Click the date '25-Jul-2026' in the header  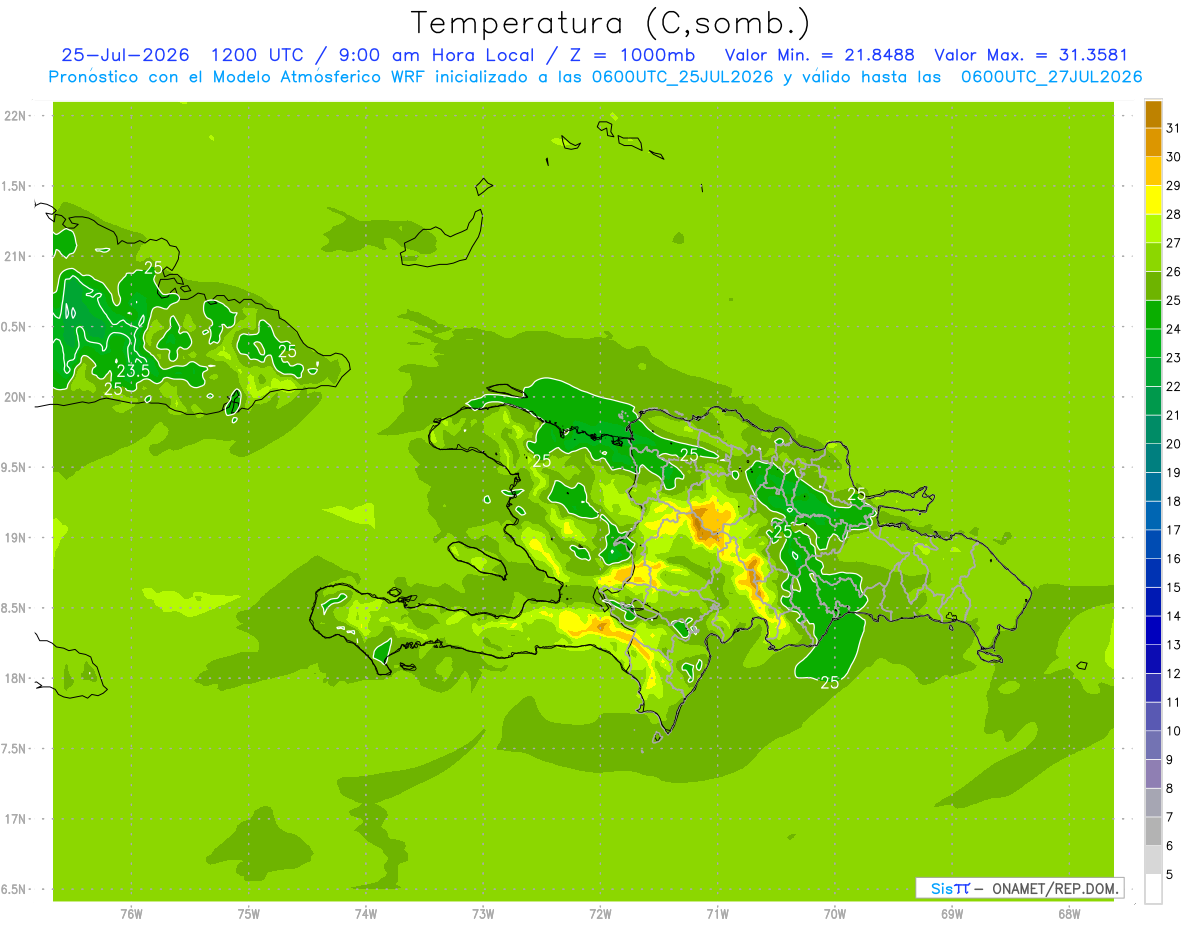click(125, 56)
